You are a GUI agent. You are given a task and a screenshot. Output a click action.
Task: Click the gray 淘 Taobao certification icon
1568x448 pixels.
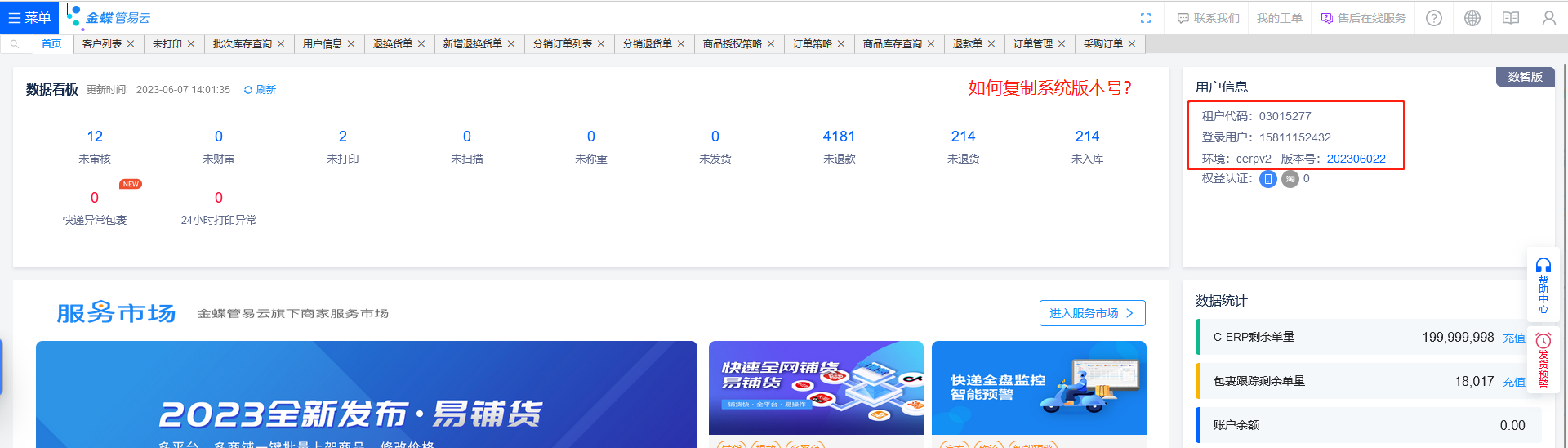click(x=1290, y=179)
